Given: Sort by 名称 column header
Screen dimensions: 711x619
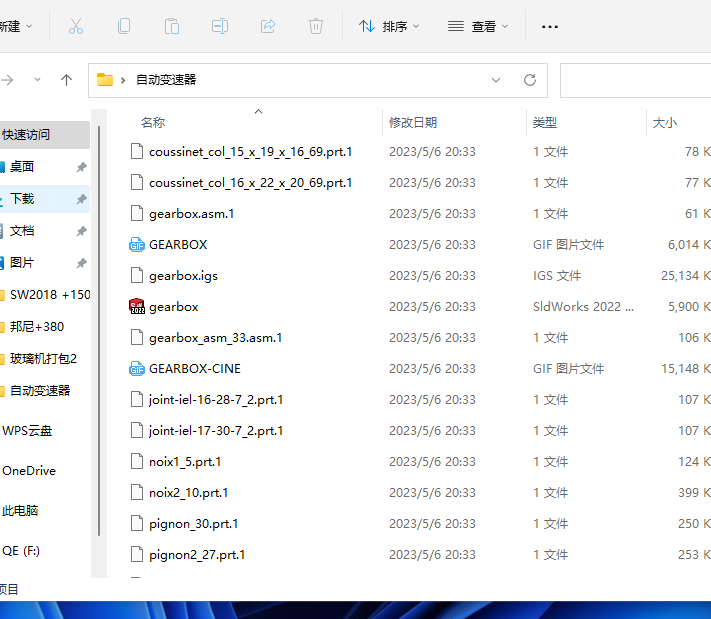Looking at the screenshot, I should (153, 122).
